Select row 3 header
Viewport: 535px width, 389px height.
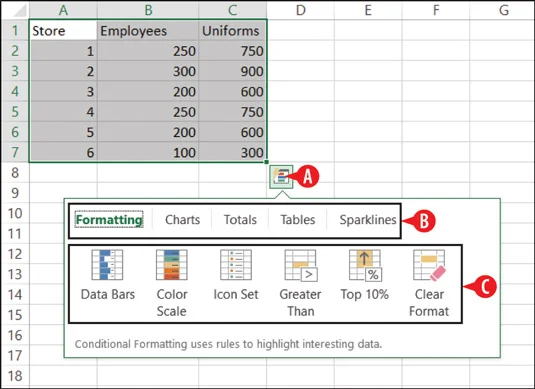point(15,71)
